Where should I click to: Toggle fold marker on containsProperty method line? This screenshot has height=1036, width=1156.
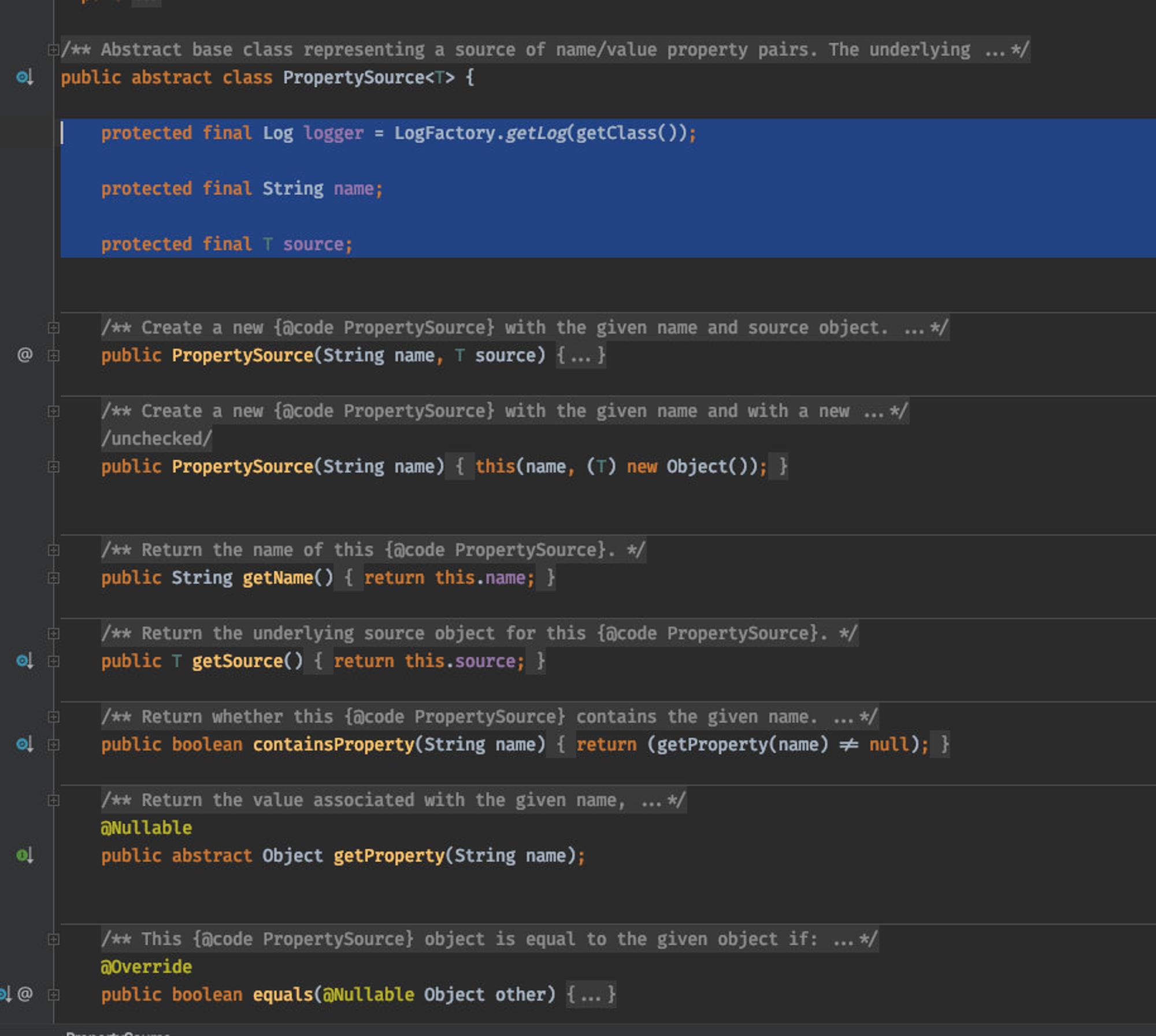[53, 744]
